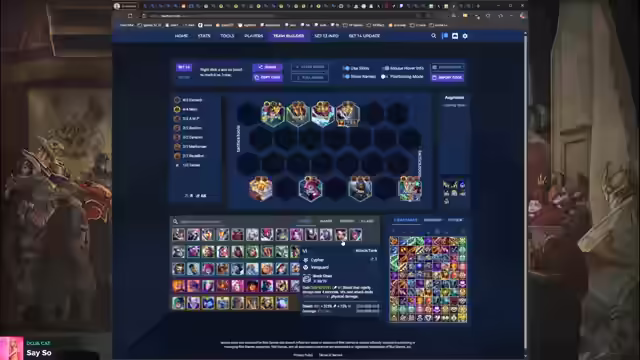This screenshot has width=640, height=360.
Task: Expand the SET 14 set selector
Action: click(x=184, y=67)
